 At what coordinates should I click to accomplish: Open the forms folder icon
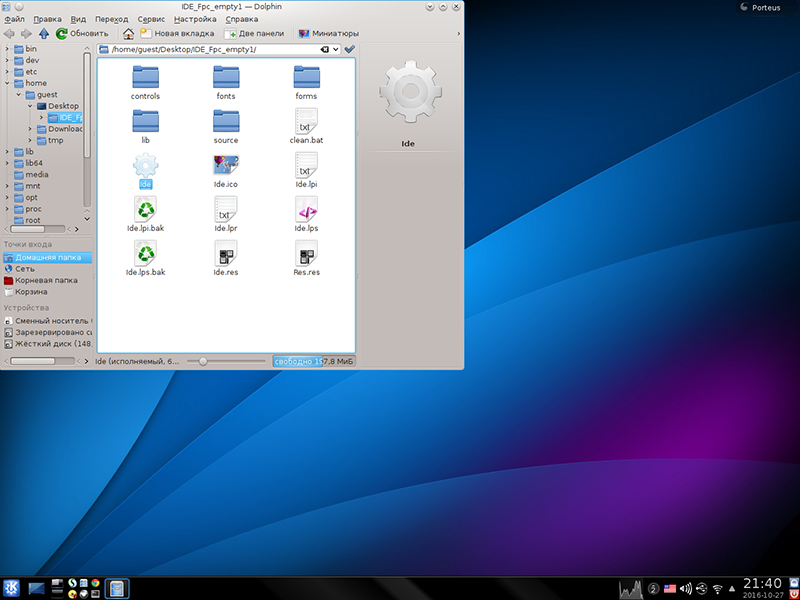307,78
